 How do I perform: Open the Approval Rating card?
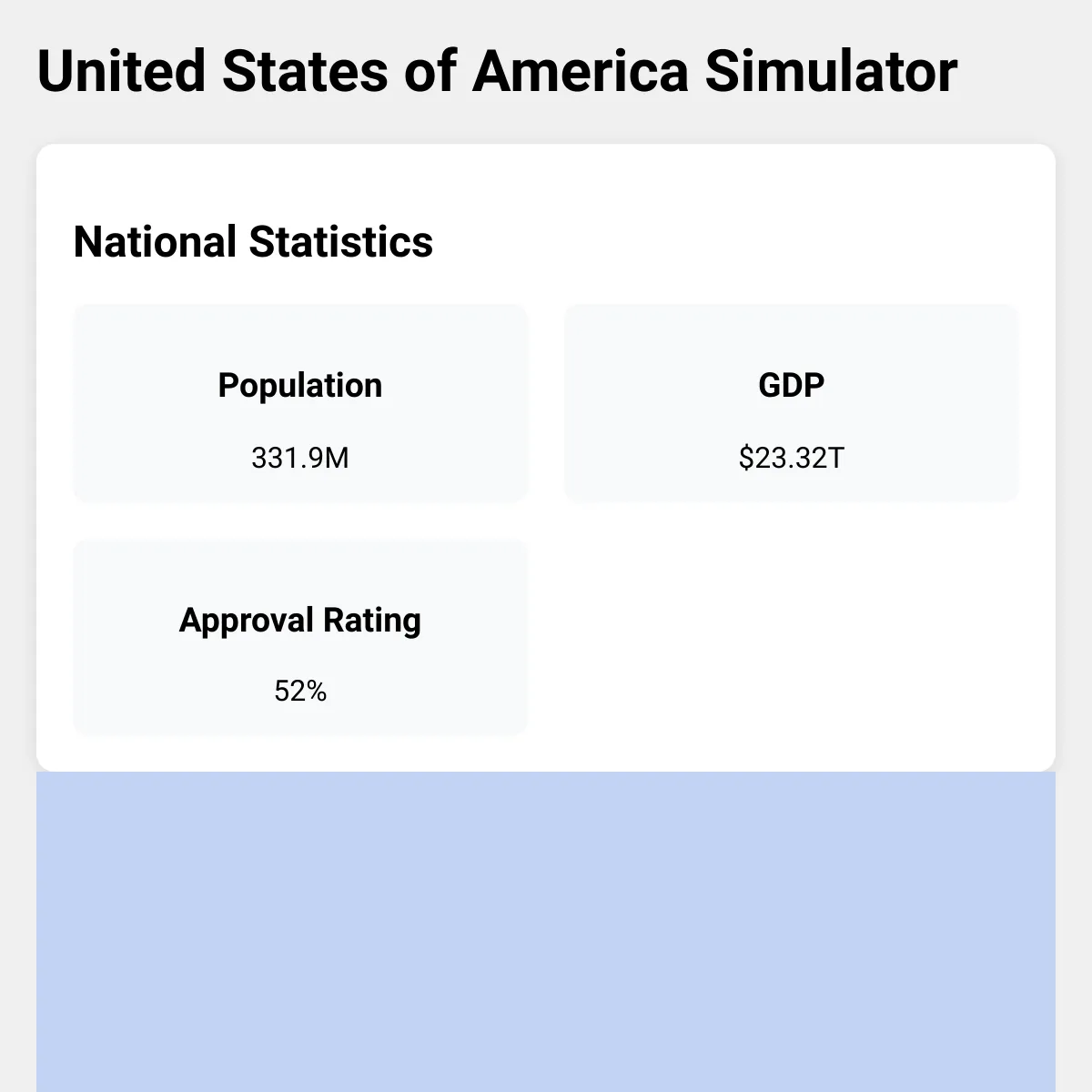point(300,637)
